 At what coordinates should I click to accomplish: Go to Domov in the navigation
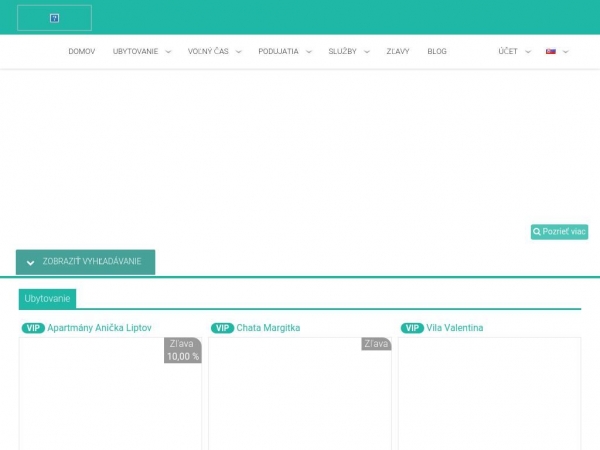pos(81,51)
